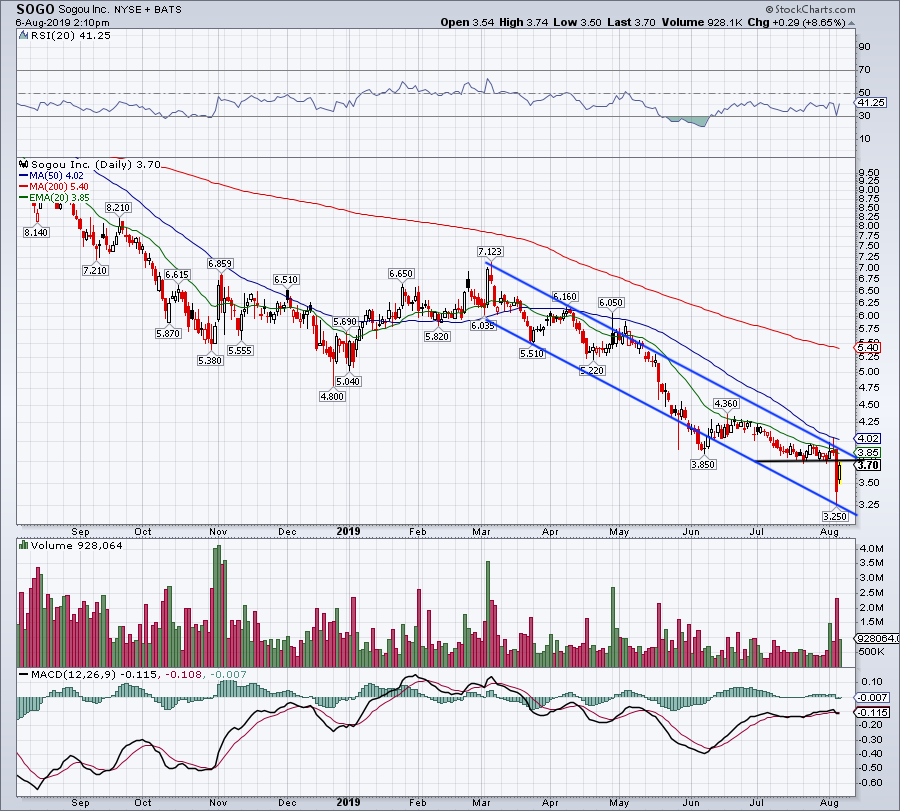Click the 7.123 March peak label
The width and height of the screenshot is (900, 811).
point(490,251)
